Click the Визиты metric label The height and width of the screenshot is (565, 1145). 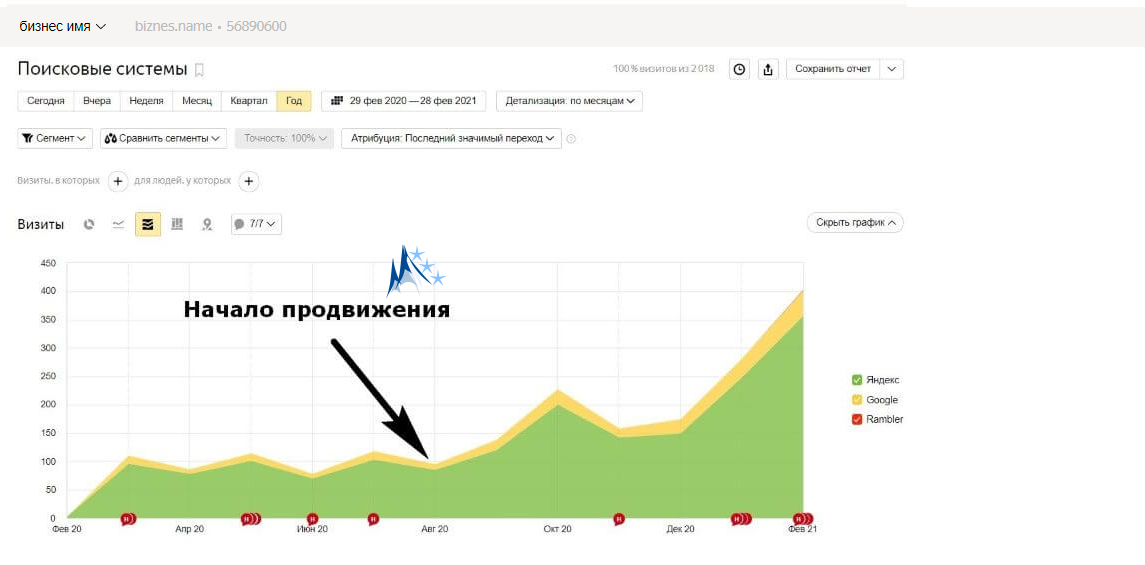point(40,224)
